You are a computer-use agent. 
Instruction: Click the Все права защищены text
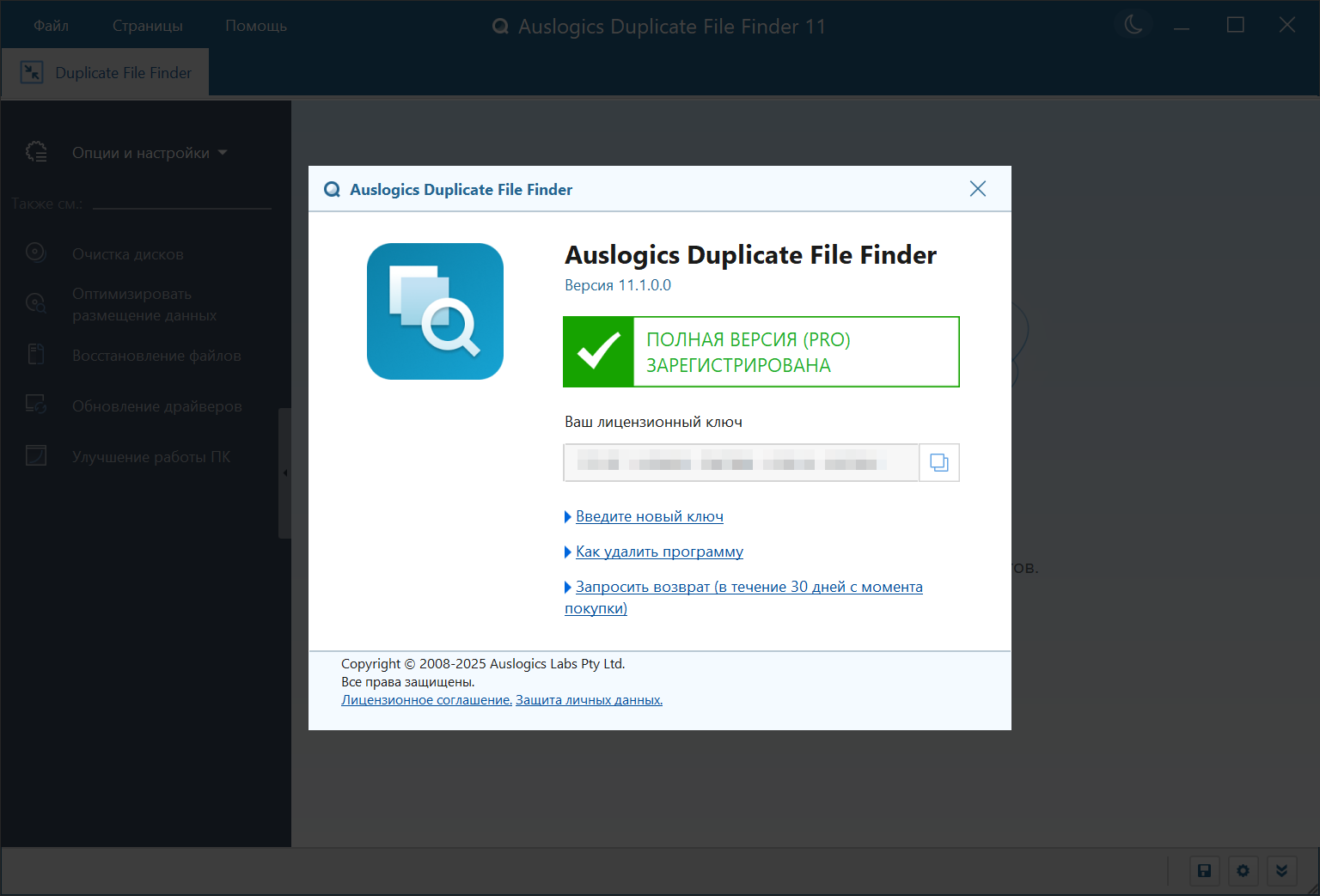click(408, 682)
